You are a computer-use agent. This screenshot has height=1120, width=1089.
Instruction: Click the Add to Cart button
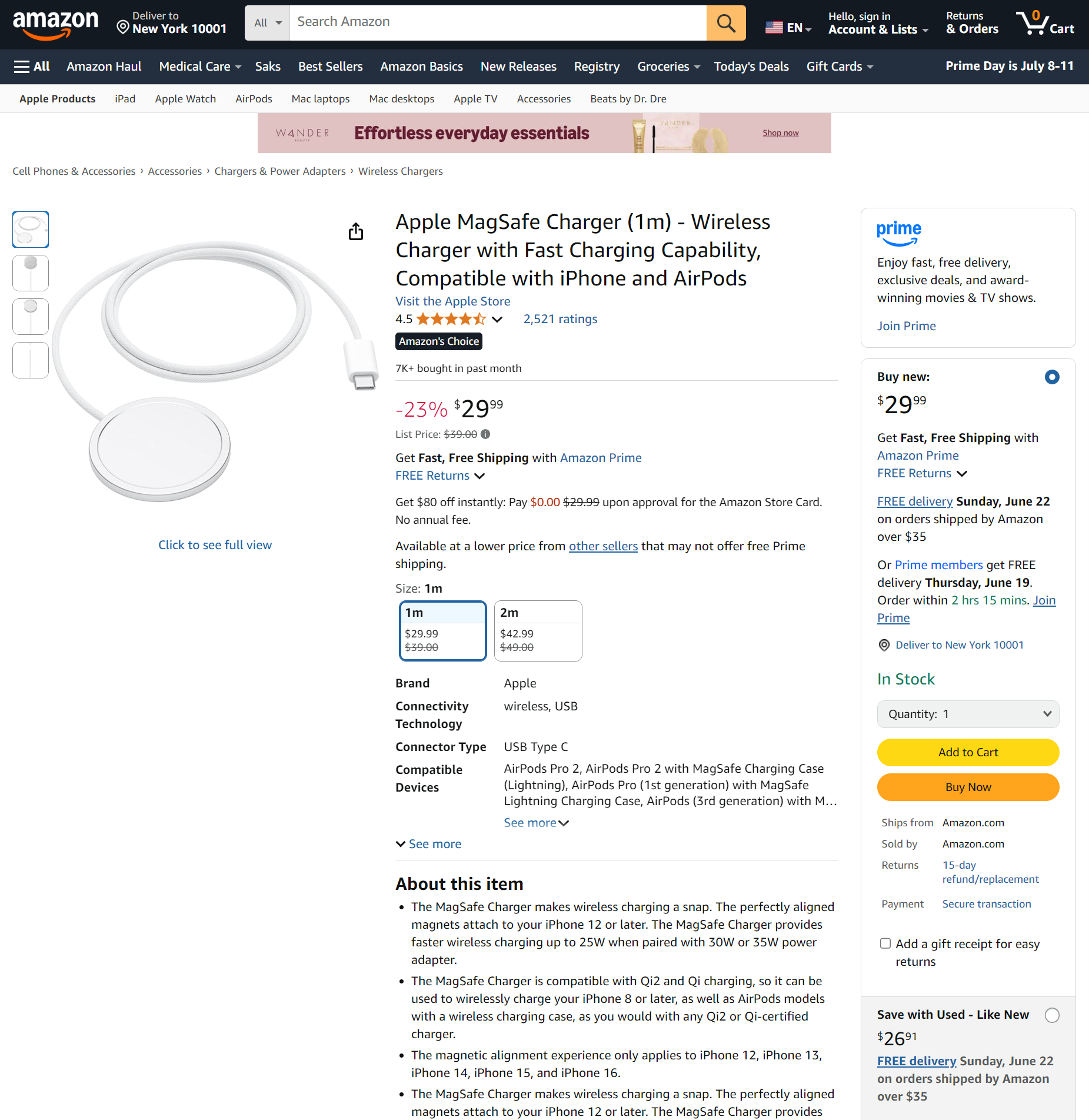(968, 752)
